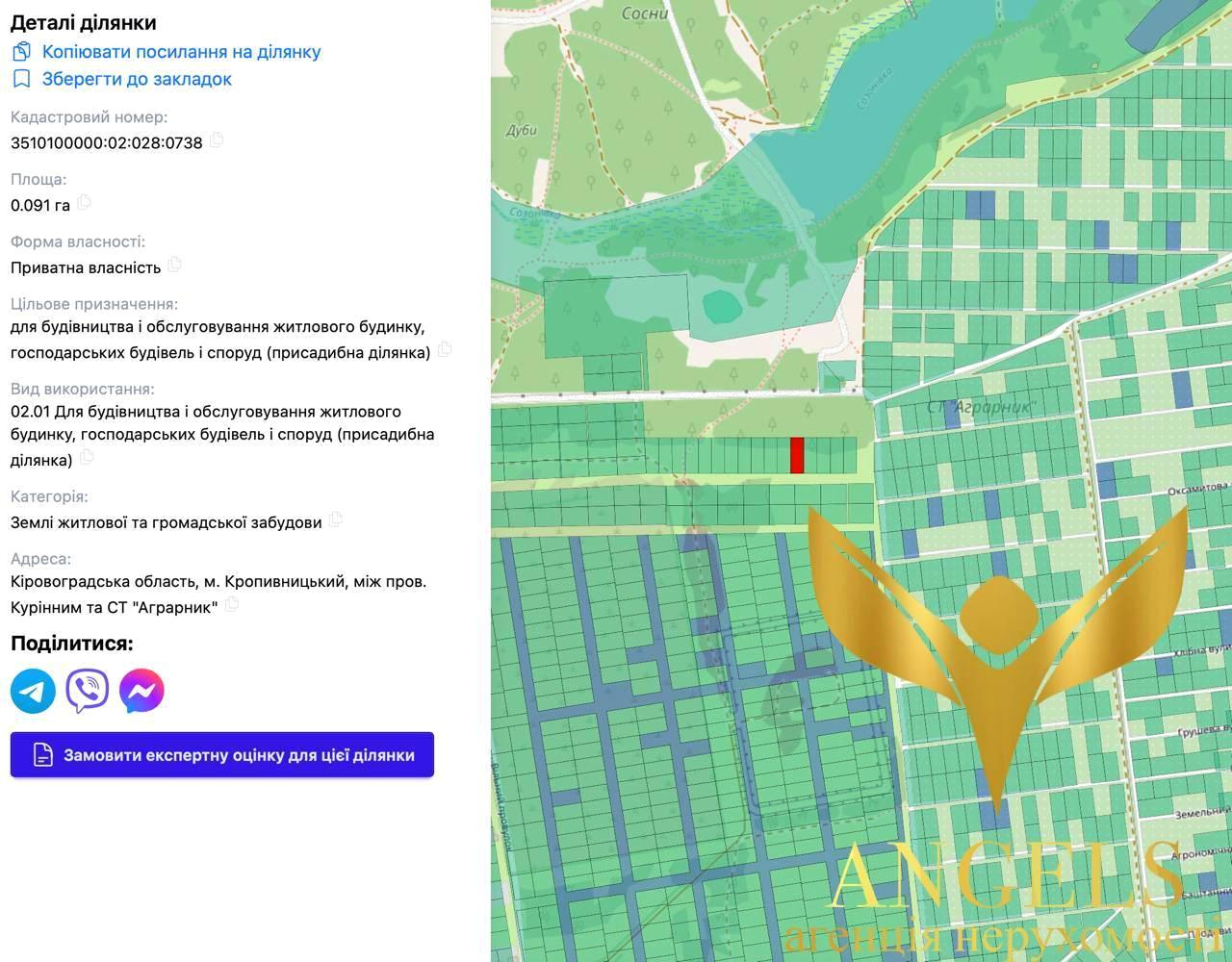
Task: Click Зберегти до закладок link
Action: click(x=137, y=79)
